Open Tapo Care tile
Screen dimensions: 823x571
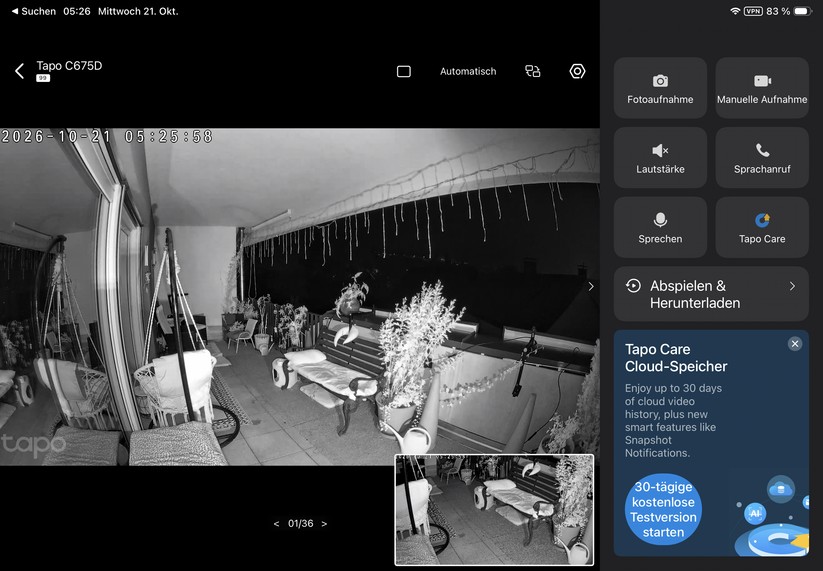[762, 227]
